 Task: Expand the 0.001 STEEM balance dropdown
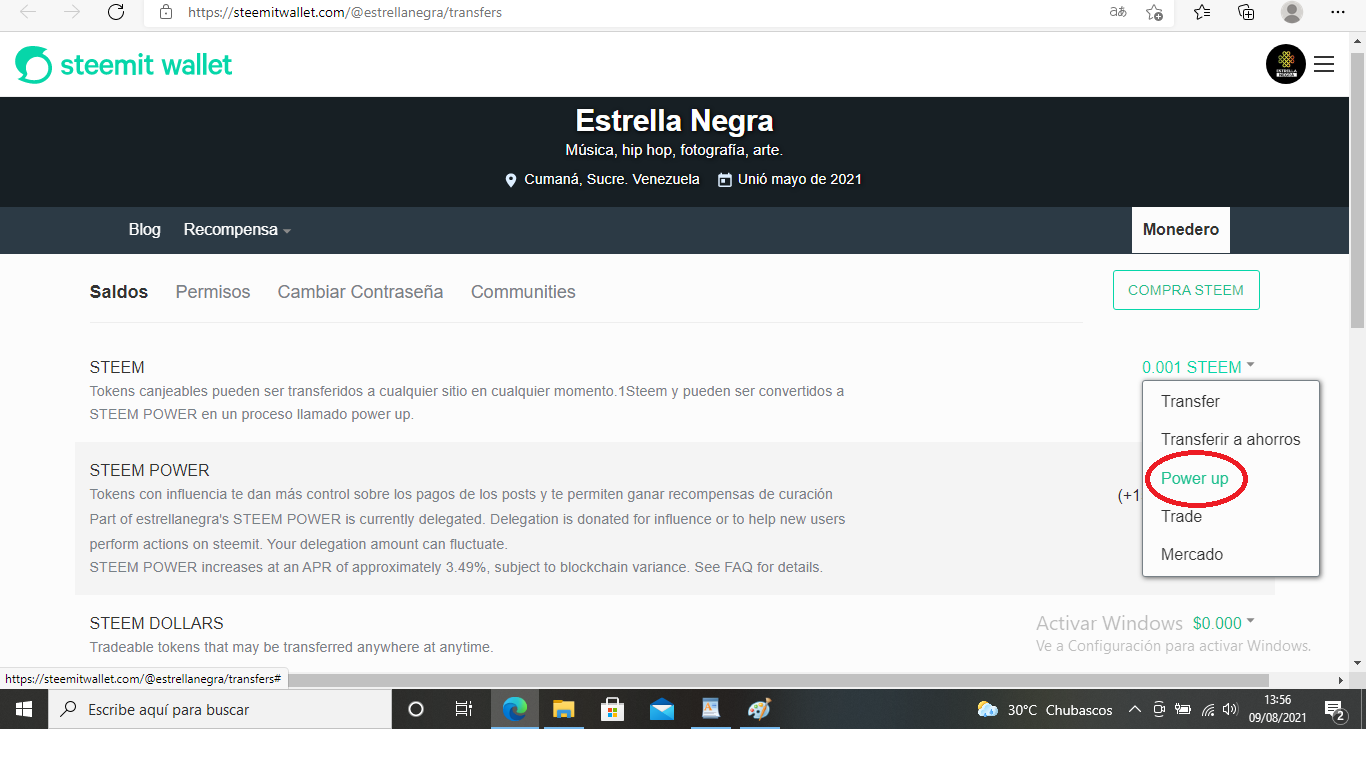coord(1198,367)
